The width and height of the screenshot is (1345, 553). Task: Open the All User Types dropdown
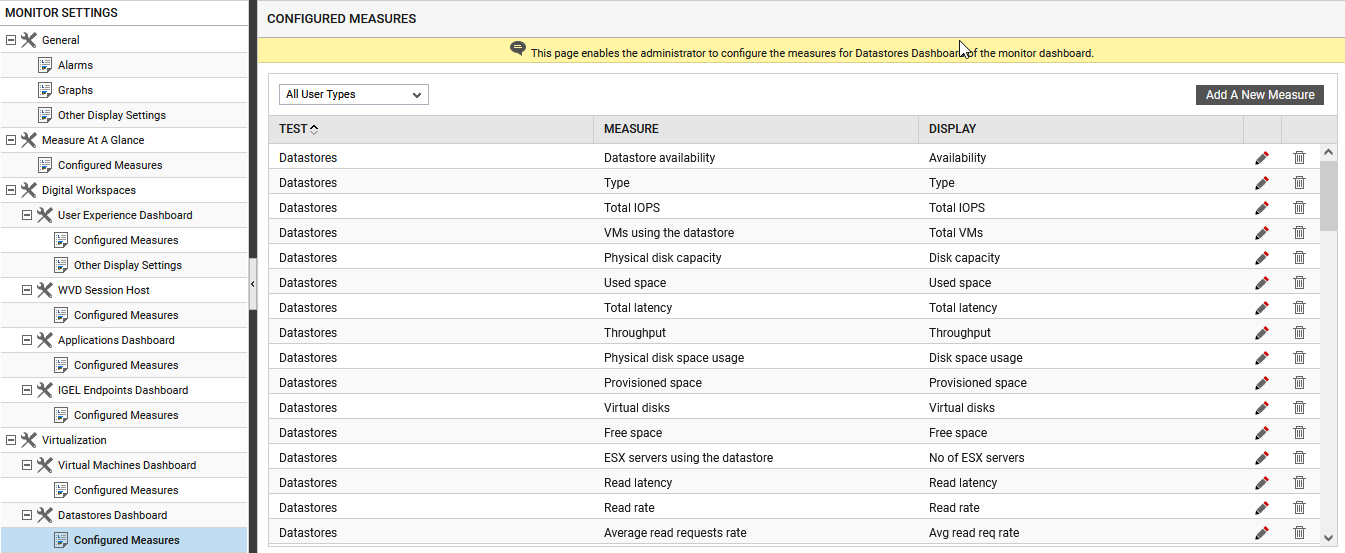[x=354, y=94]
